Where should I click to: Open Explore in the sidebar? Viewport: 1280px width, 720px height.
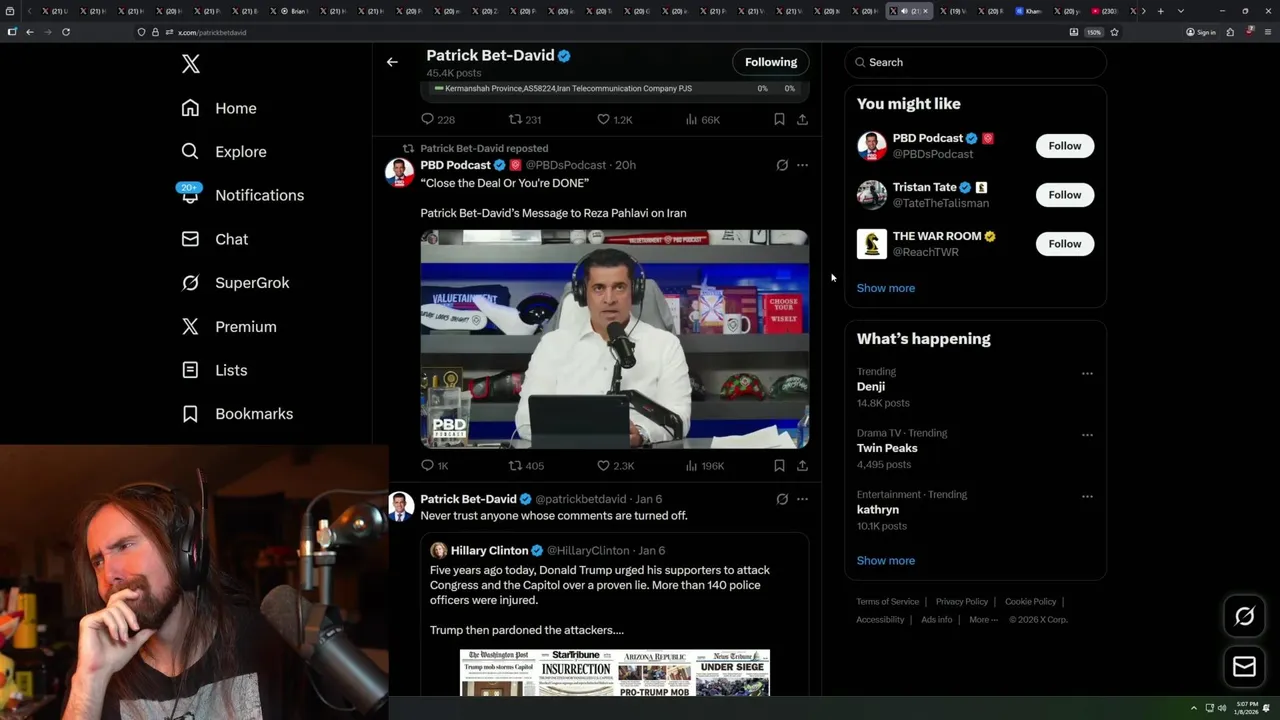pos(224,152)
